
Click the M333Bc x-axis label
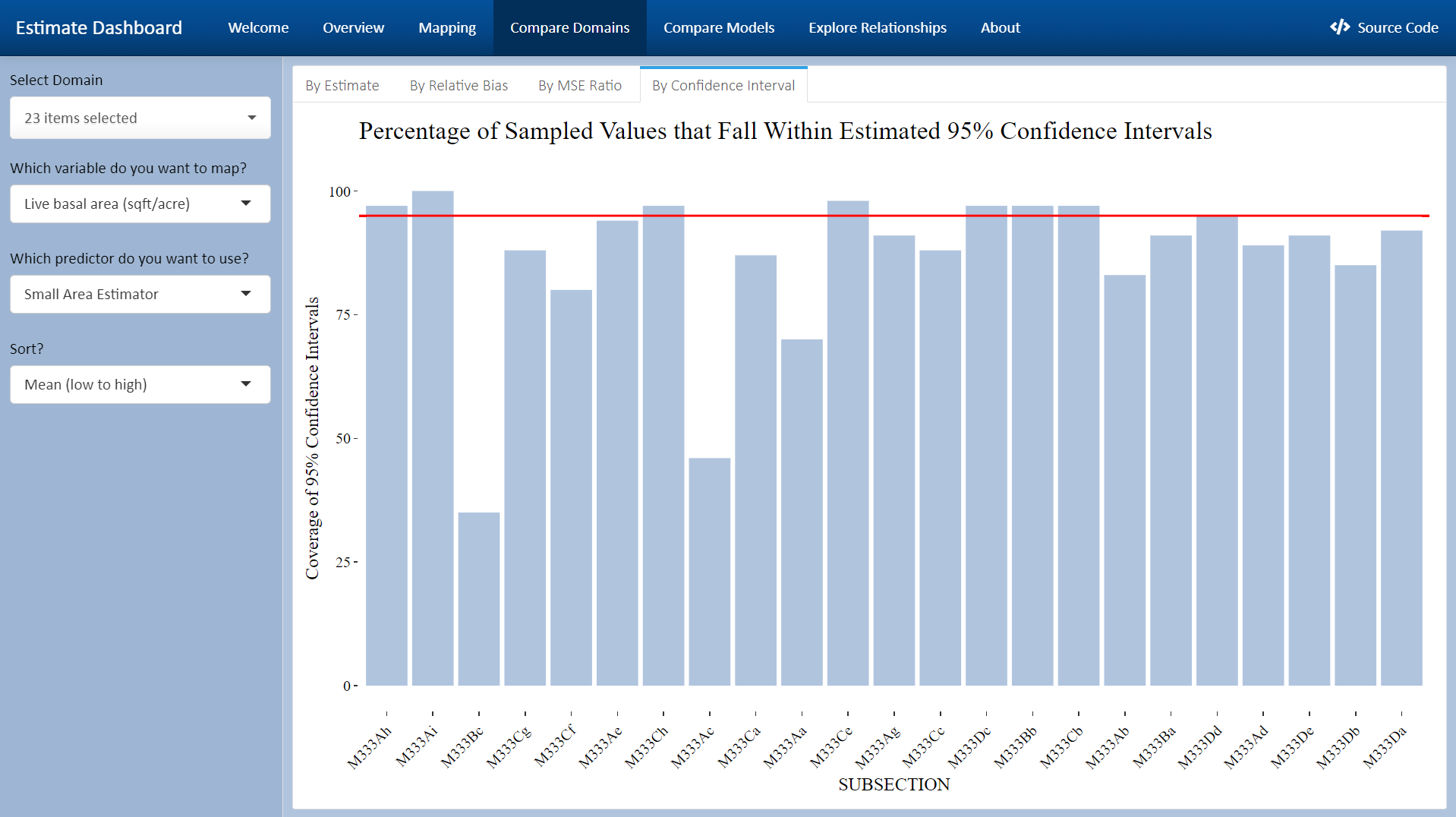tap(462, 747)
